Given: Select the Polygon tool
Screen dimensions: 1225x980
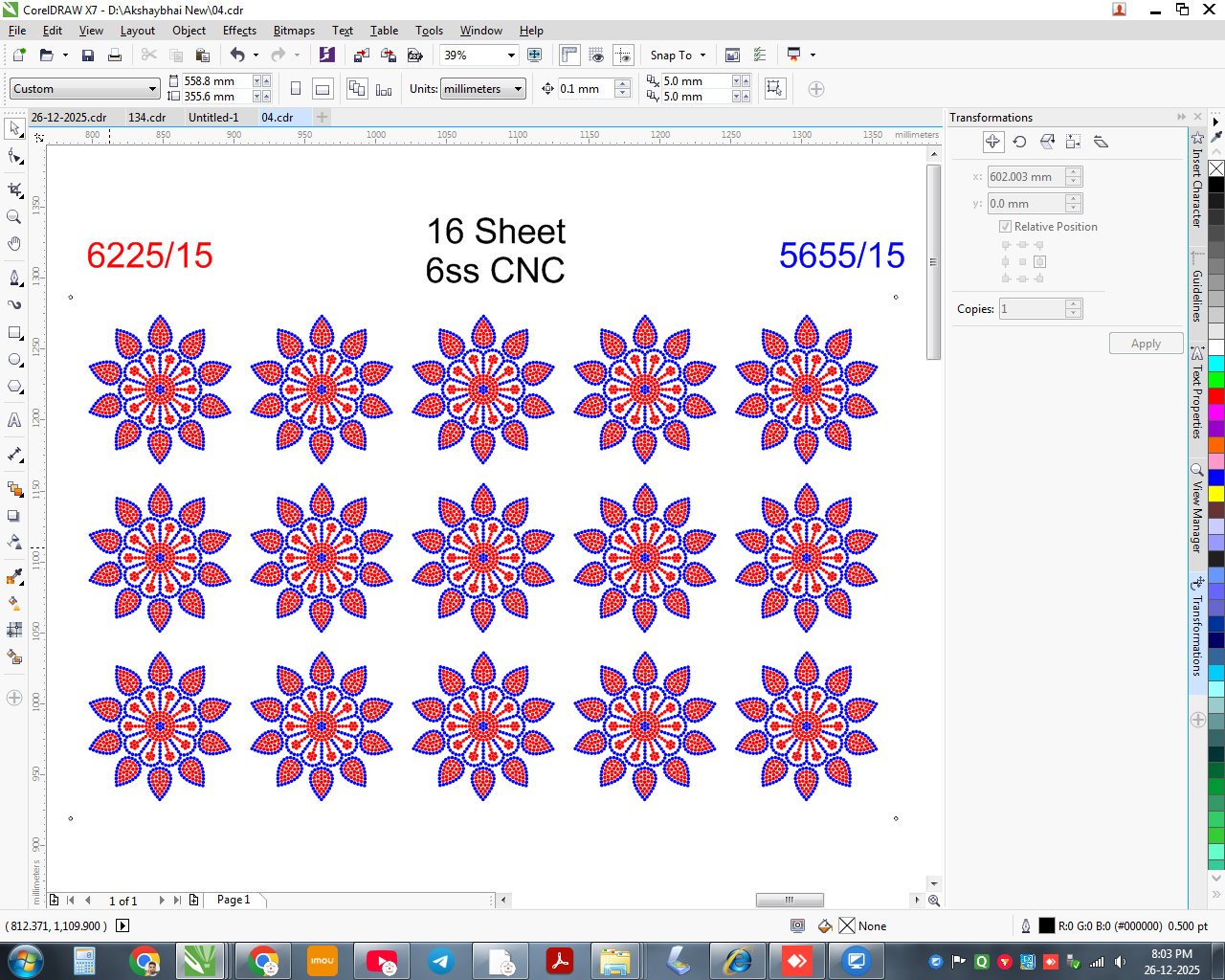Looking at the screenshot, I should [x=14, y=387].
